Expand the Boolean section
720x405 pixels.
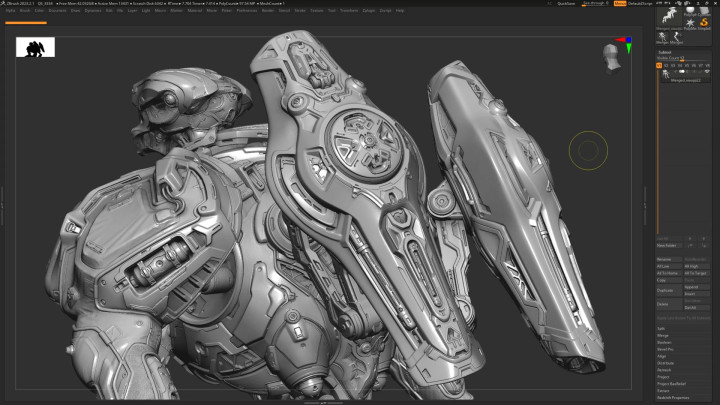click(664, 342)
